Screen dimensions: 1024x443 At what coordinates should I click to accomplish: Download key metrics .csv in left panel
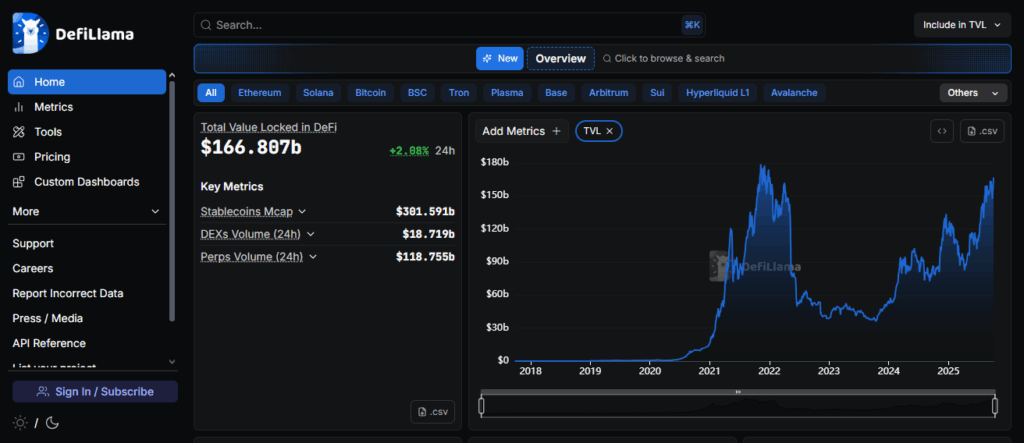coord(433,411)
